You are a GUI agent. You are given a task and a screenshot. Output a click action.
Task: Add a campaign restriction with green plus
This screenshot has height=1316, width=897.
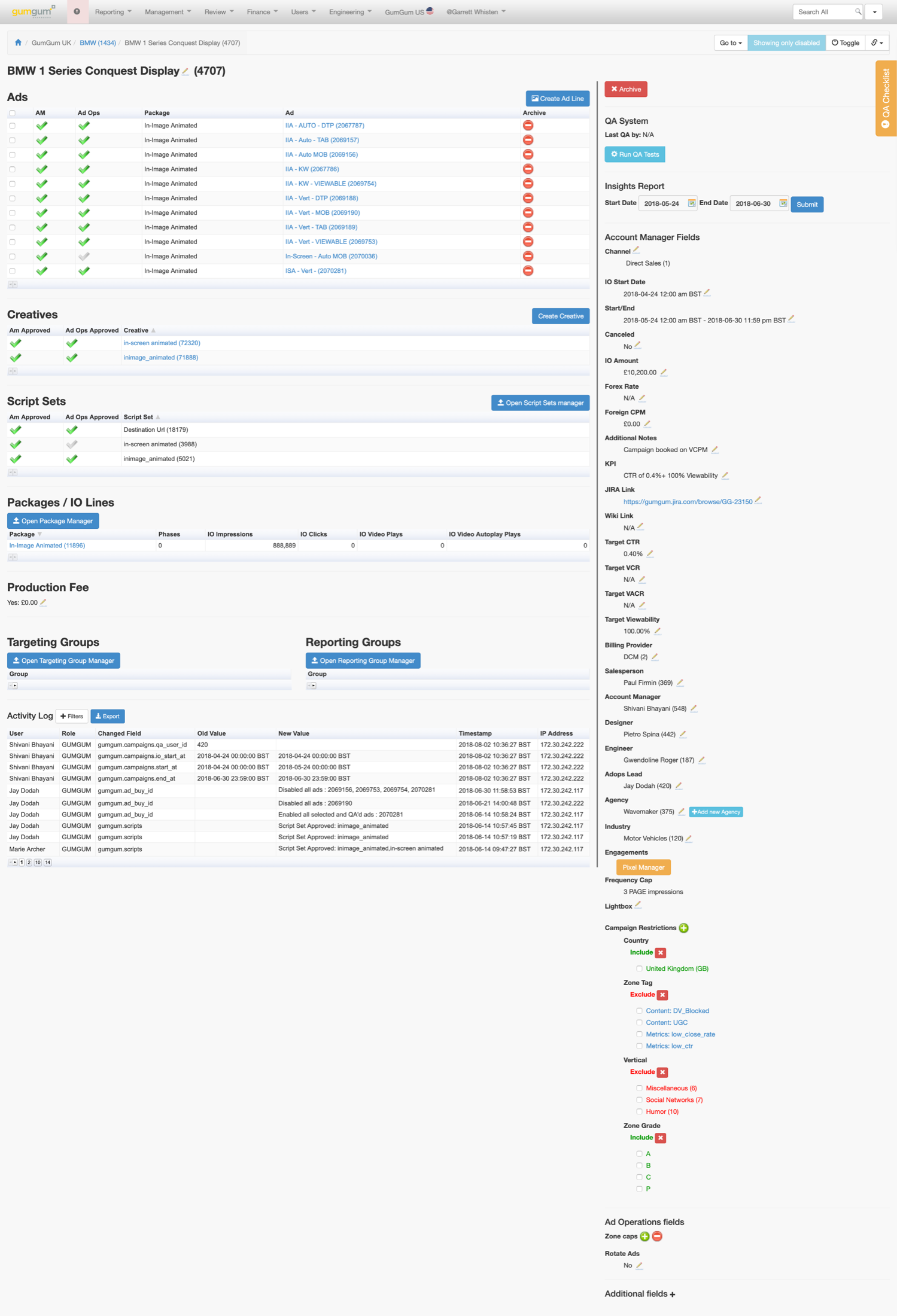tap(684, 928)
